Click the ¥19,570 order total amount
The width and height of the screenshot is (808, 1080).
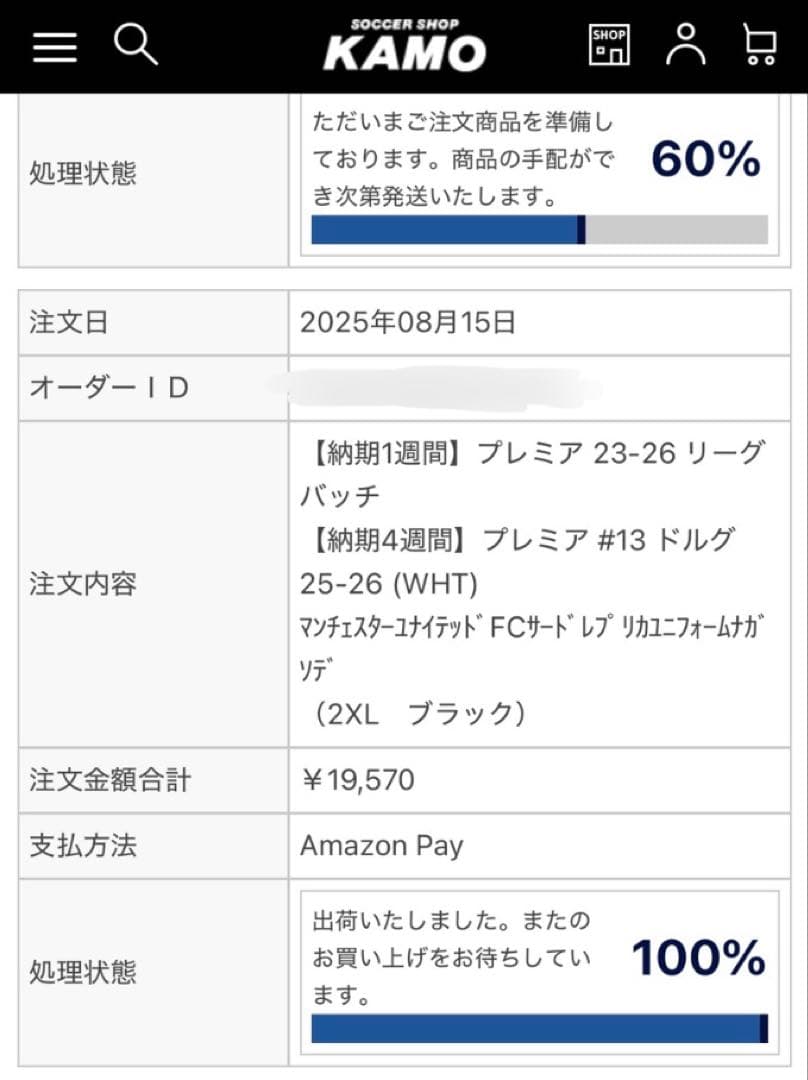[358, 780]
